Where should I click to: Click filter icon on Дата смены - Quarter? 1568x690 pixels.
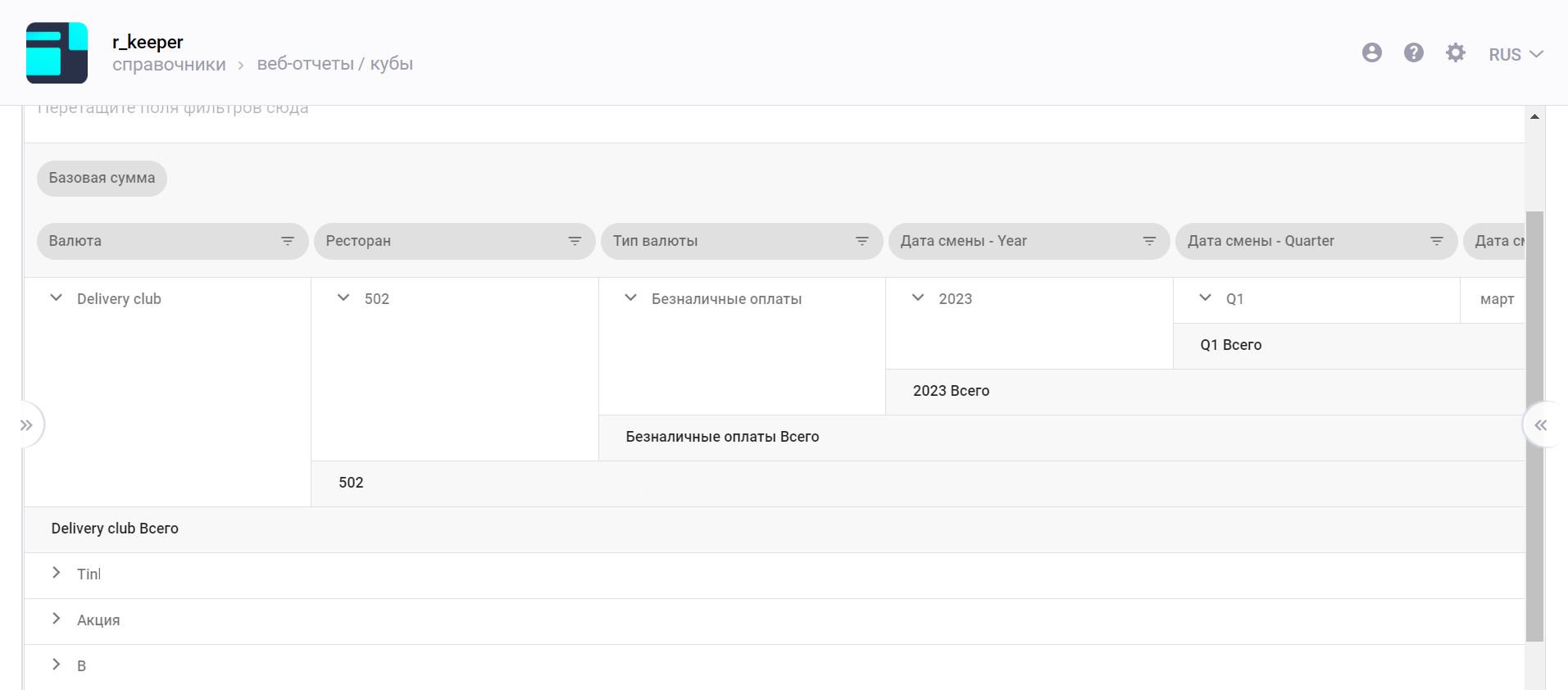(1436, 241)
